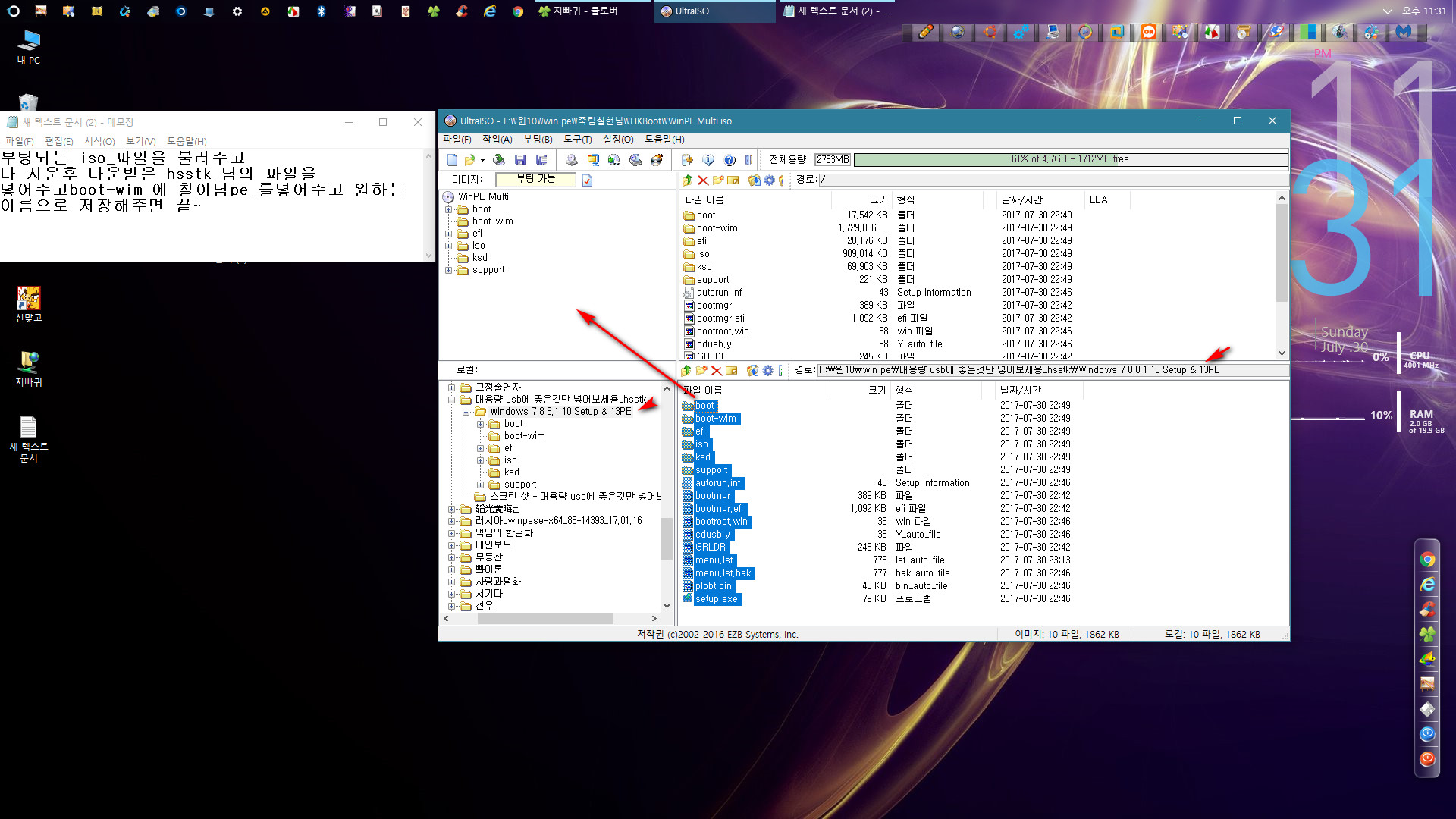Click the Exit door toolbar icon

pyautogui.click(x=749, y=160)
